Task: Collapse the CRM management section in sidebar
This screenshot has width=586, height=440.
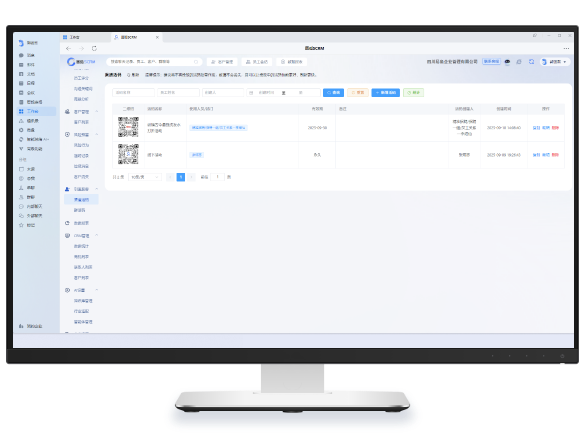Action: click(x=97, y=236)
